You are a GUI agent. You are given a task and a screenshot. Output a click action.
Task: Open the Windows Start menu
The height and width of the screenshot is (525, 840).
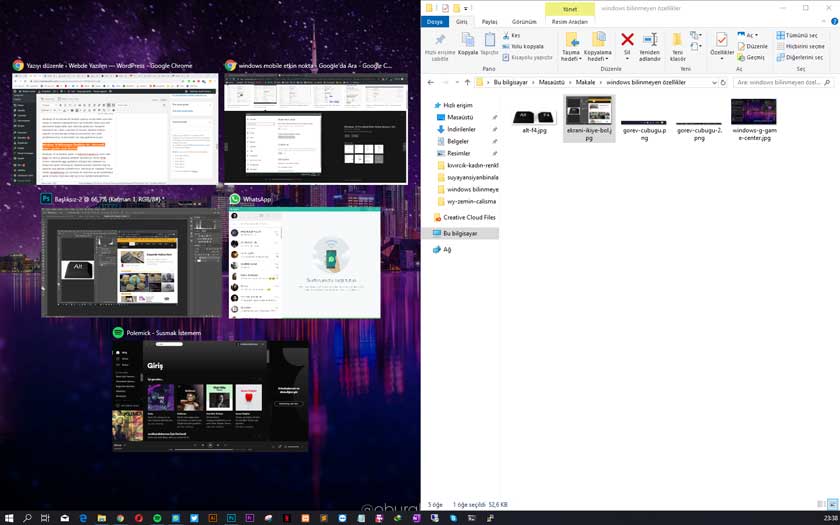[x=9, y=518]
